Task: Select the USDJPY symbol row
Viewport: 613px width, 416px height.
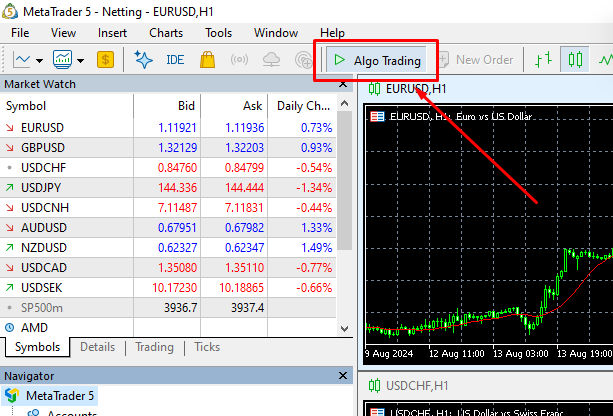Action: (x=168, y=188)
